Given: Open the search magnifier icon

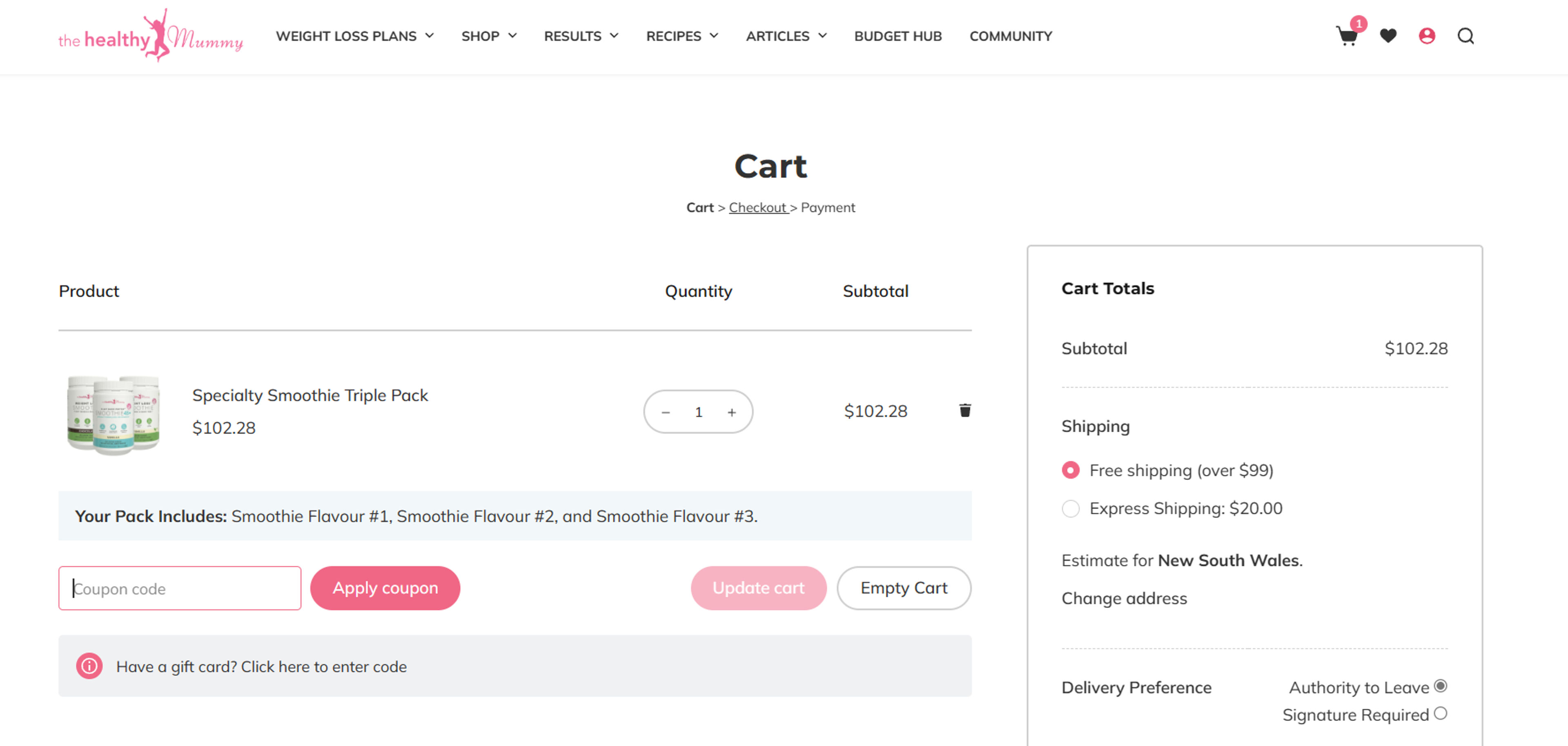Looking at the screenshot, I should point(1466,36).
